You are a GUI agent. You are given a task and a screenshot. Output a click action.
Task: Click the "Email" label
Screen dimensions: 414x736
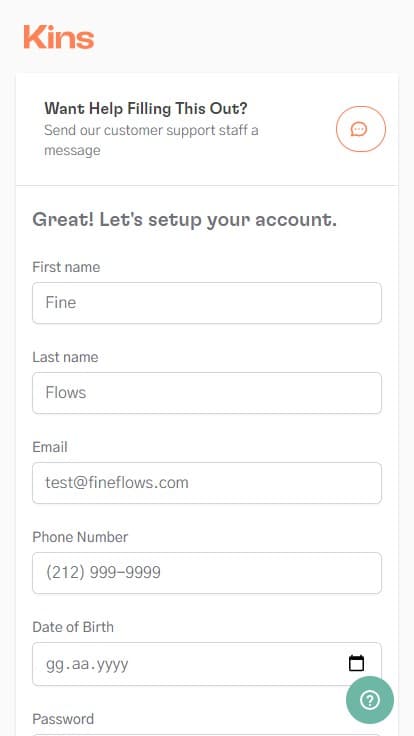pyautogui.click(x=50, y=447)
